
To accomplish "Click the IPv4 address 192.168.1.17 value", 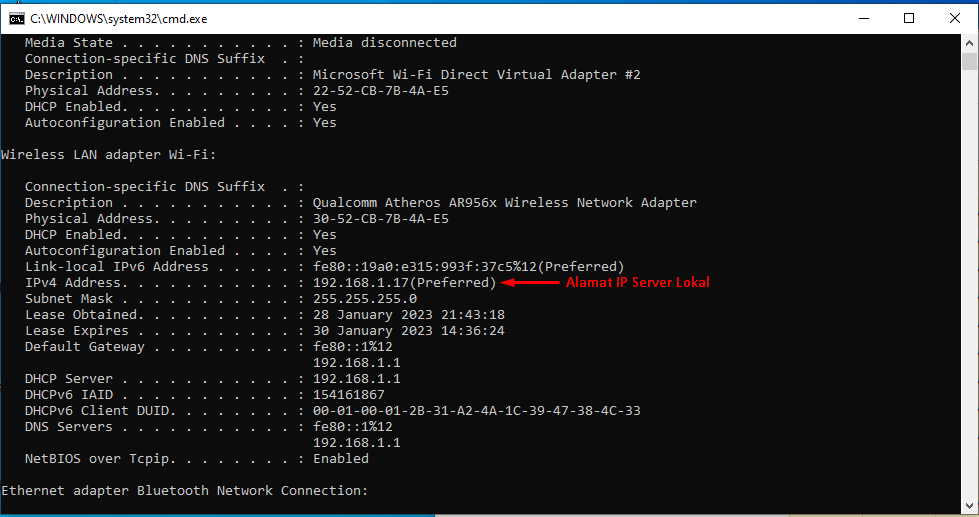I will 360,282.
